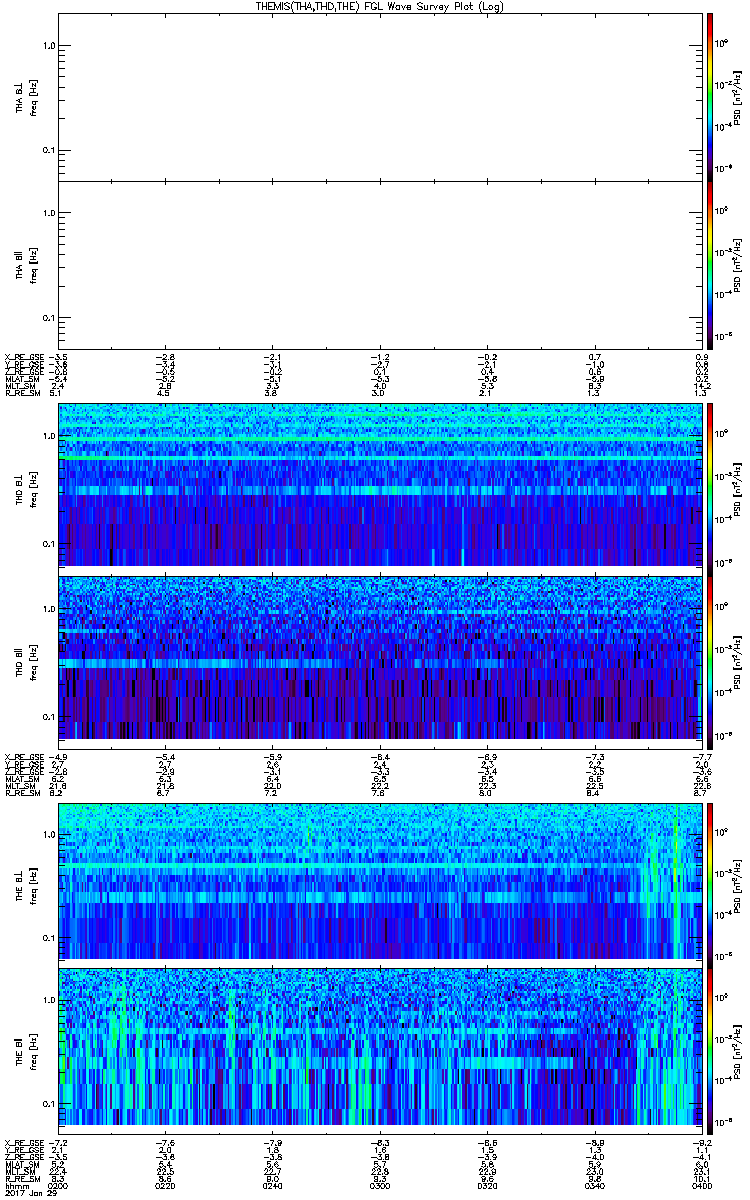
Task: Click the PSD color bar beside the THA B-parallel panel
Action: click(x=710, y=264)
